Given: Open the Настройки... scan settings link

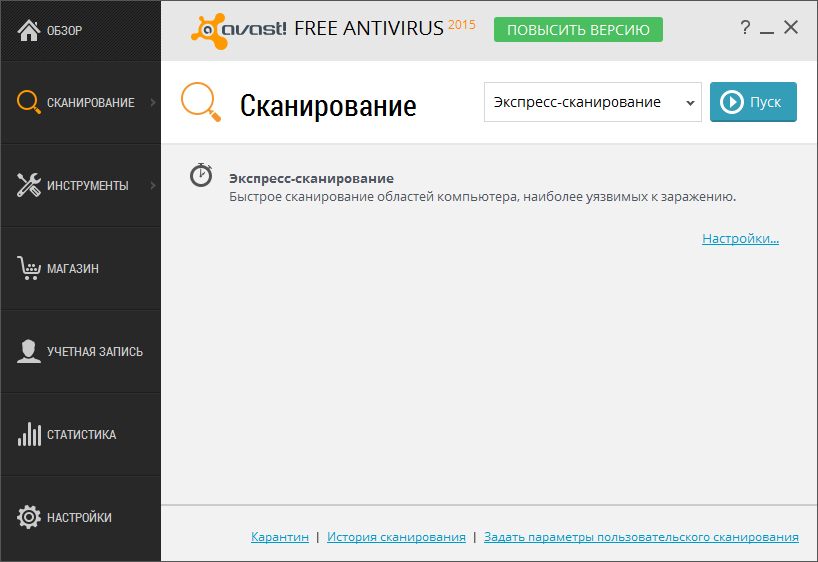Looking at the screenshot, I should (x=740, y=238).
